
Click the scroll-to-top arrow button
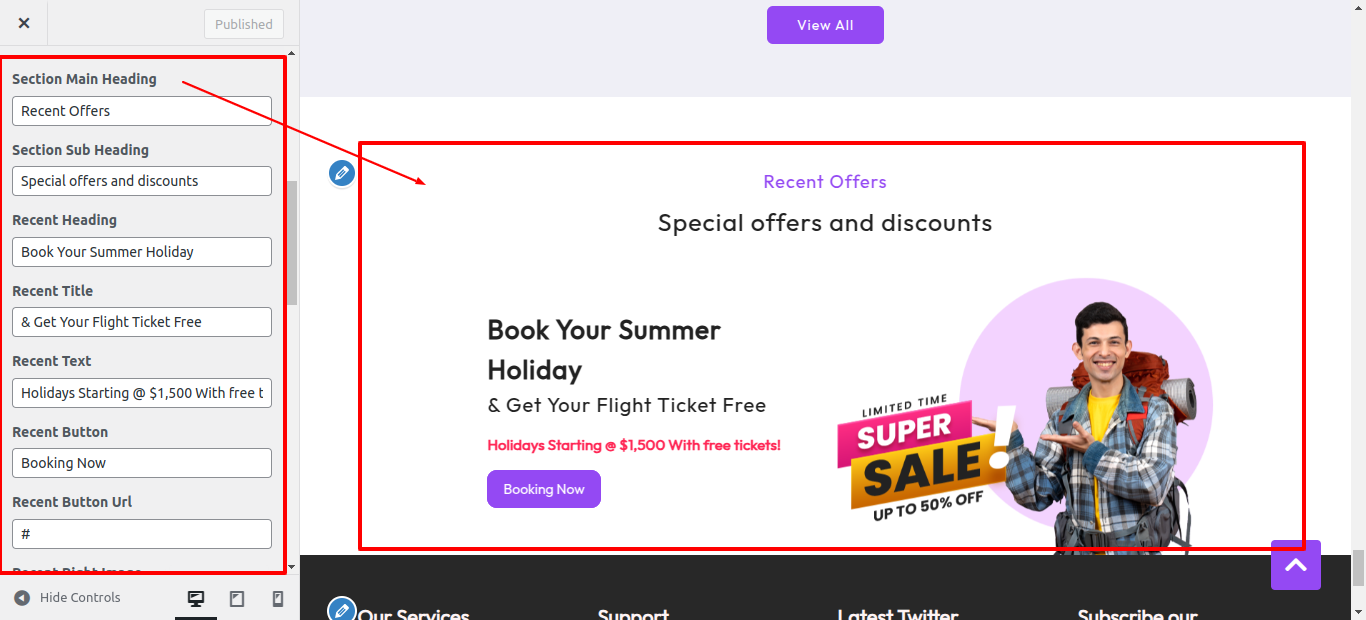(x=1296, y=565)
